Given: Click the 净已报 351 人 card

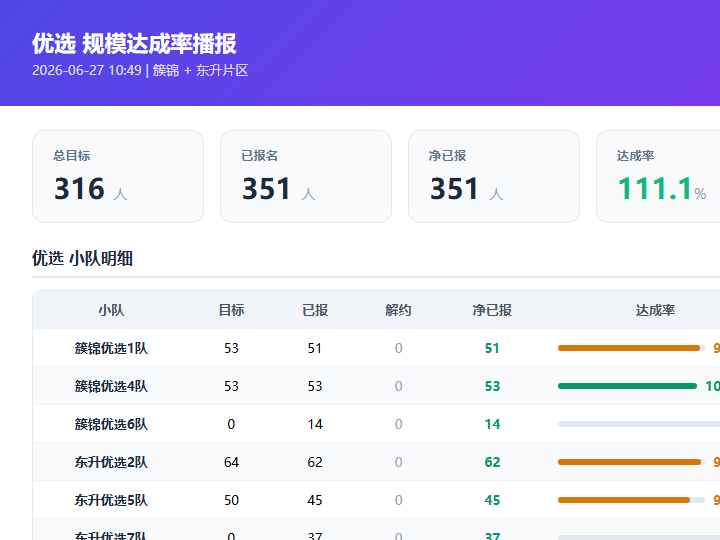Looking at the screenshot, I should point(494,176).
